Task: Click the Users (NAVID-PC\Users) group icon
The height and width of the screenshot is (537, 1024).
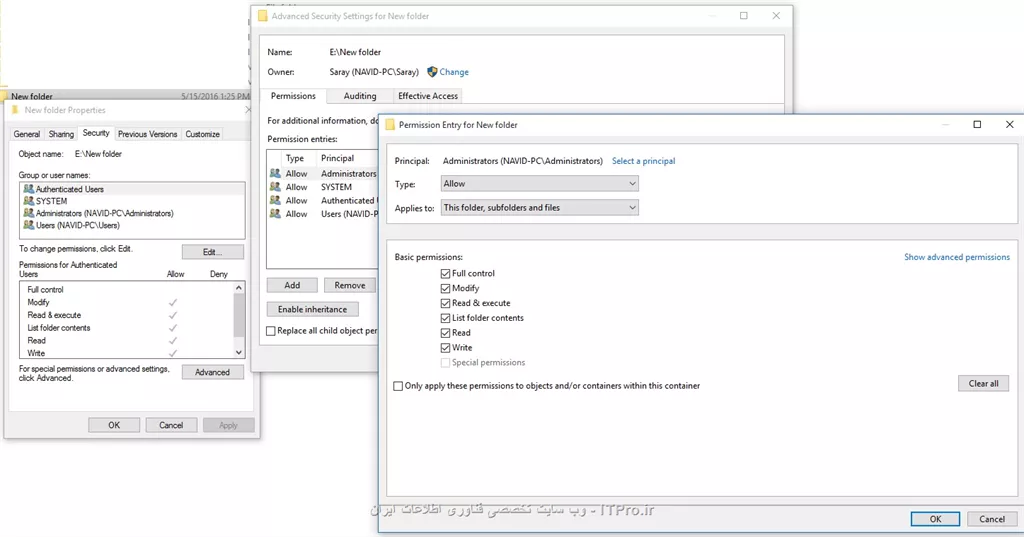Action: click(28, 225)
